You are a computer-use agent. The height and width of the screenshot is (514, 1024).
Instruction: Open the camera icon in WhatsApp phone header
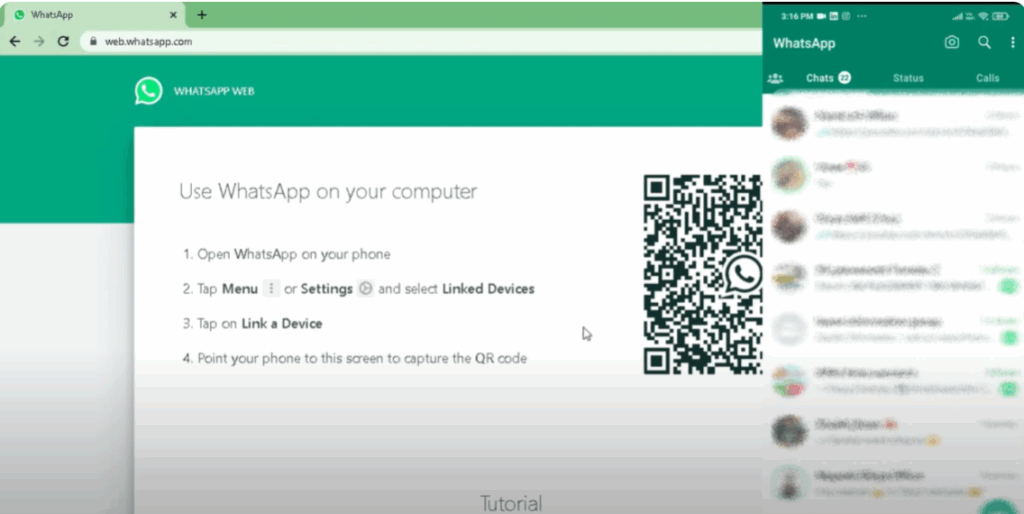coord(952,43)
